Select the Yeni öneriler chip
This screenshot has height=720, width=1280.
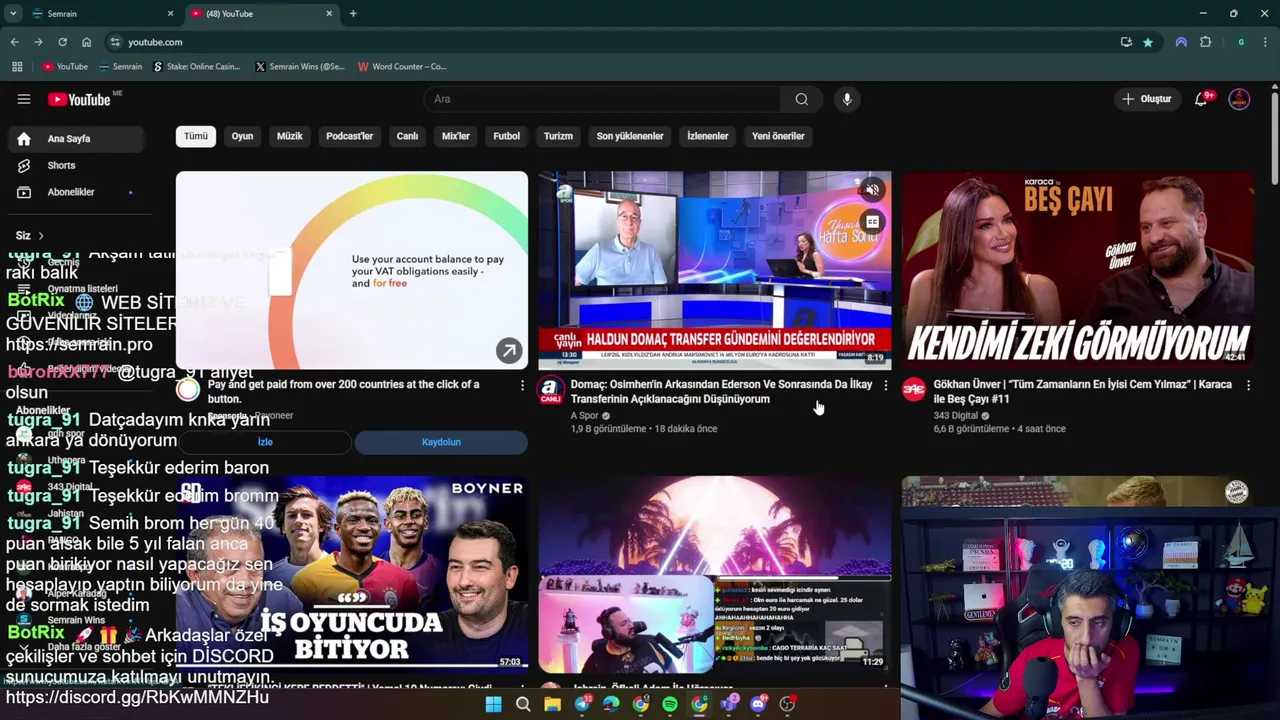point(778,136)
